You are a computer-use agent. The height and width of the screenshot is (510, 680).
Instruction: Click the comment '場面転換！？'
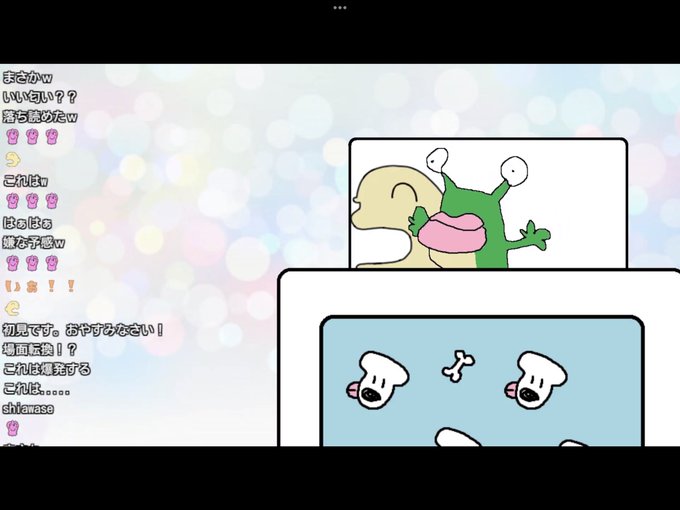(x=40, y=349)
